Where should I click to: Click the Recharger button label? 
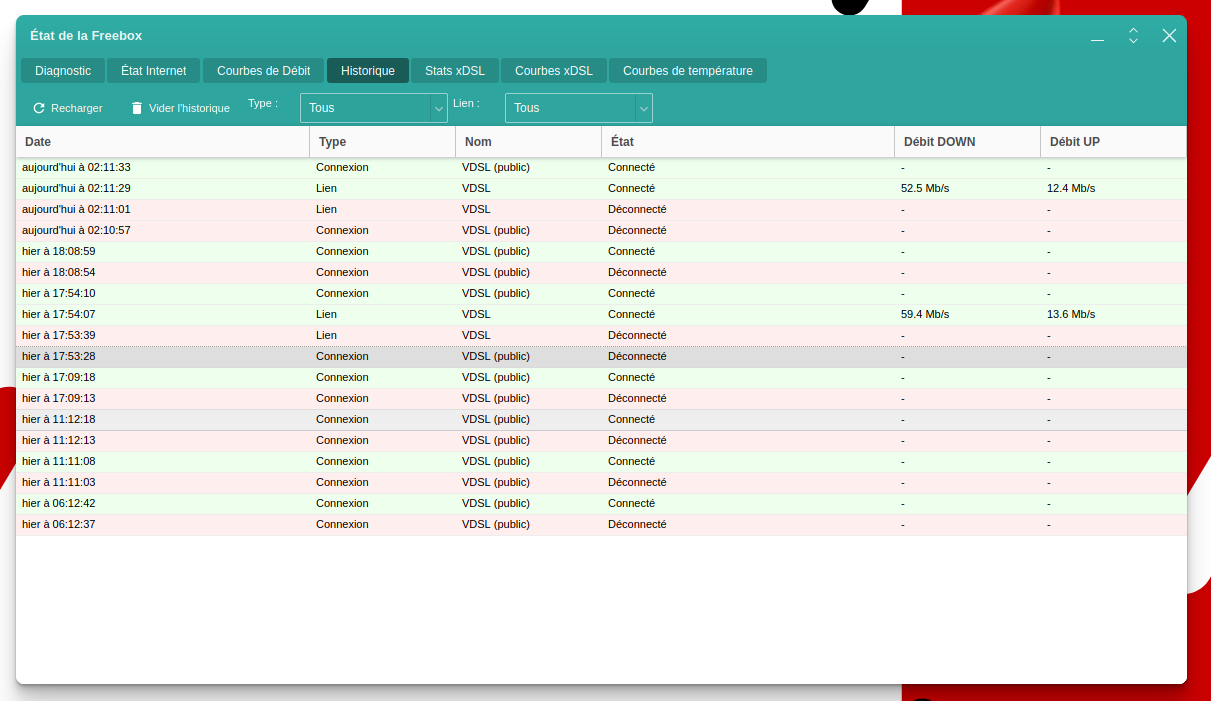(77, 108)
